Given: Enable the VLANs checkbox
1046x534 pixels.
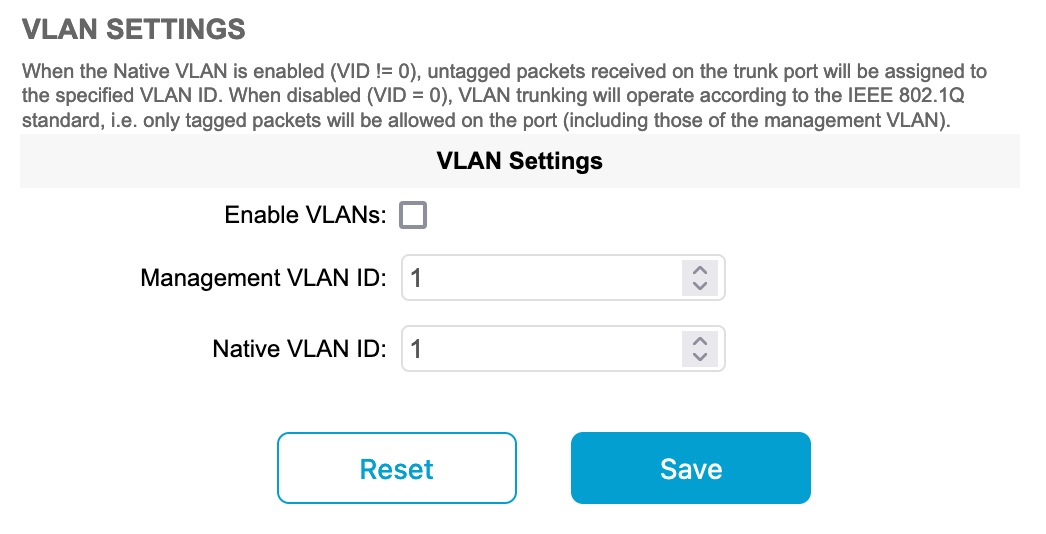Looking at the screenshot, I should (413, 215).
